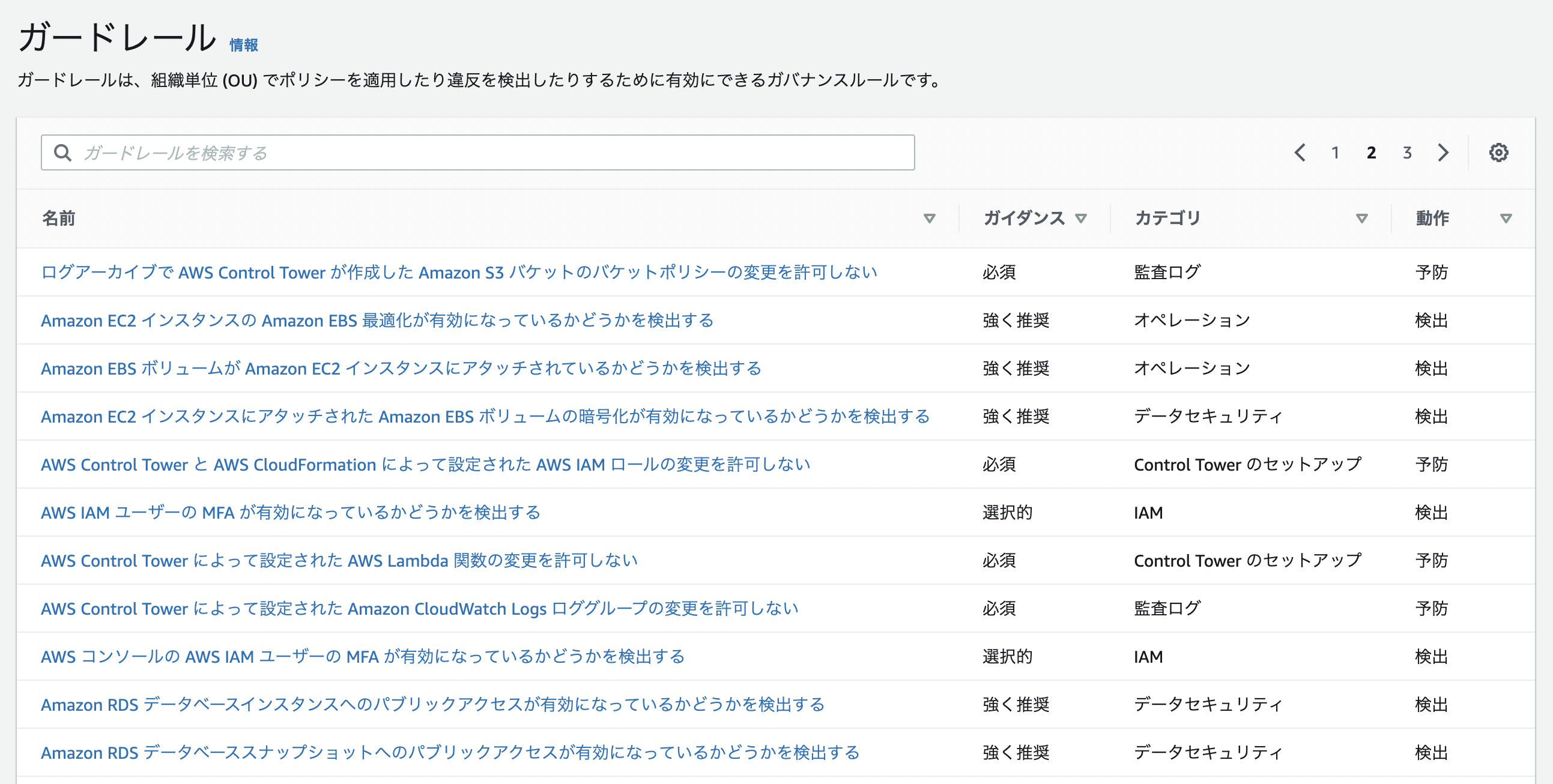This screenshot has height=784, width=1553.
Task: Select current page number 2
Action: point(1372,152)
